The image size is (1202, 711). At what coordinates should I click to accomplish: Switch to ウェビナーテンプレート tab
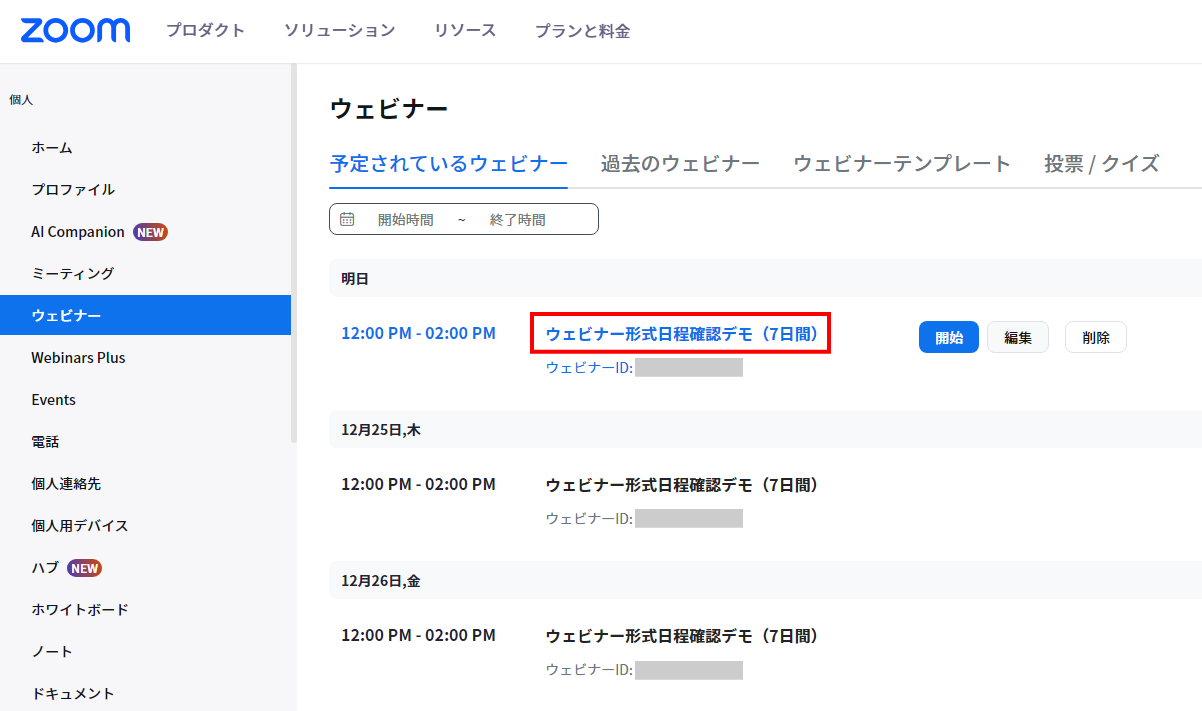point(902,164)
